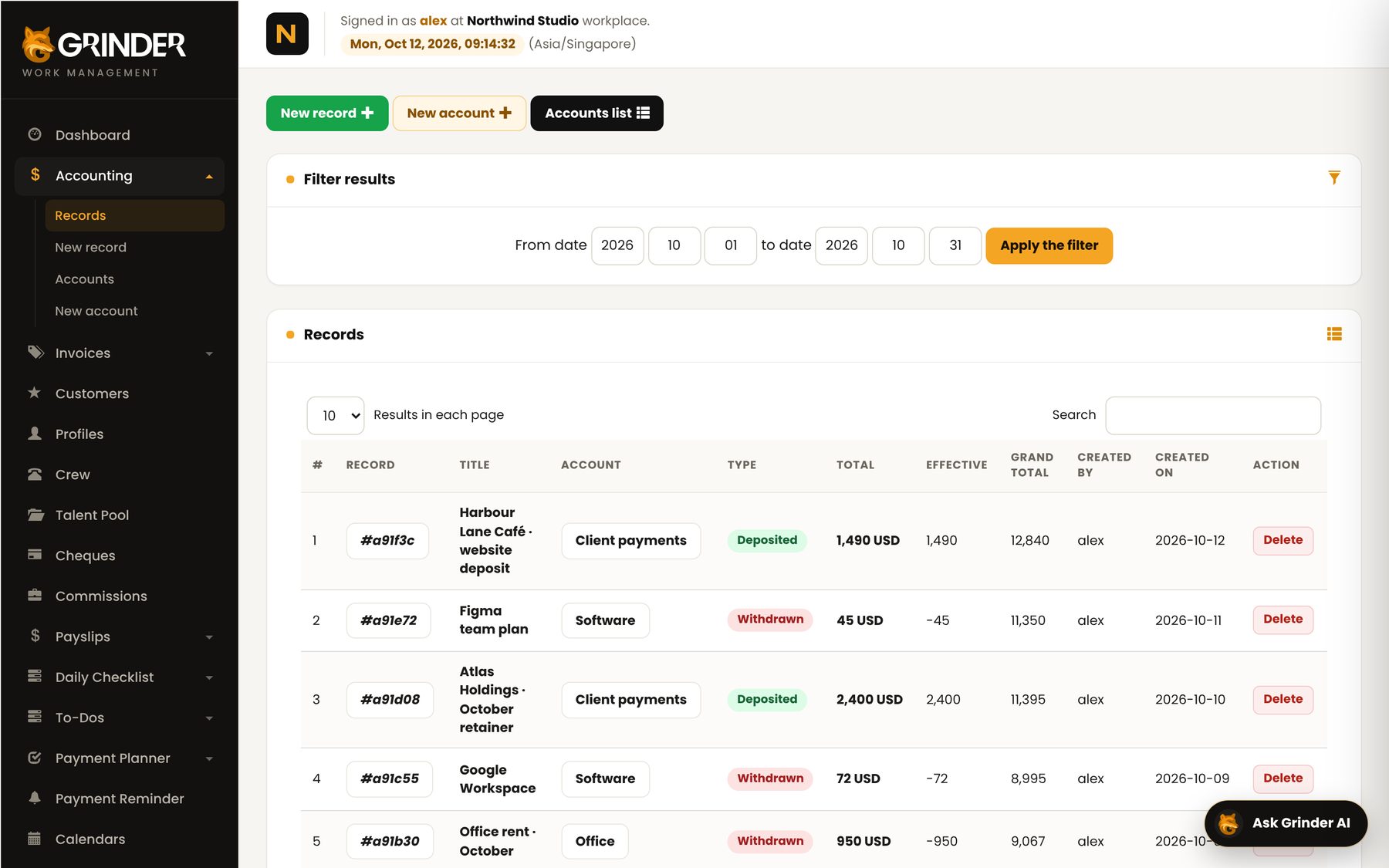
Task: Click the Office account tag
Action: (x=595, y=842)
